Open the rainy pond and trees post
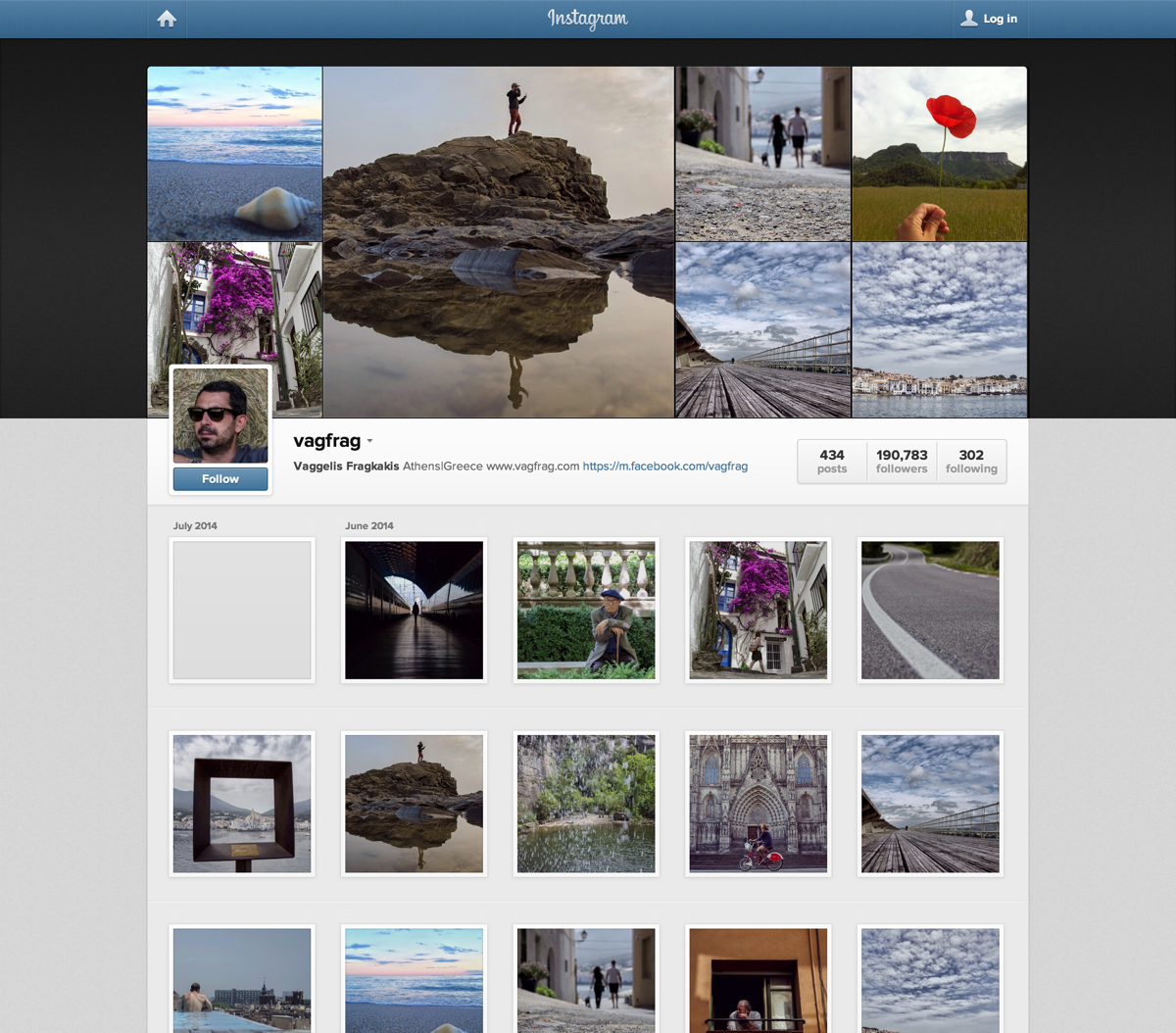Screen dimensions: 1176x1033 [586, 804]
